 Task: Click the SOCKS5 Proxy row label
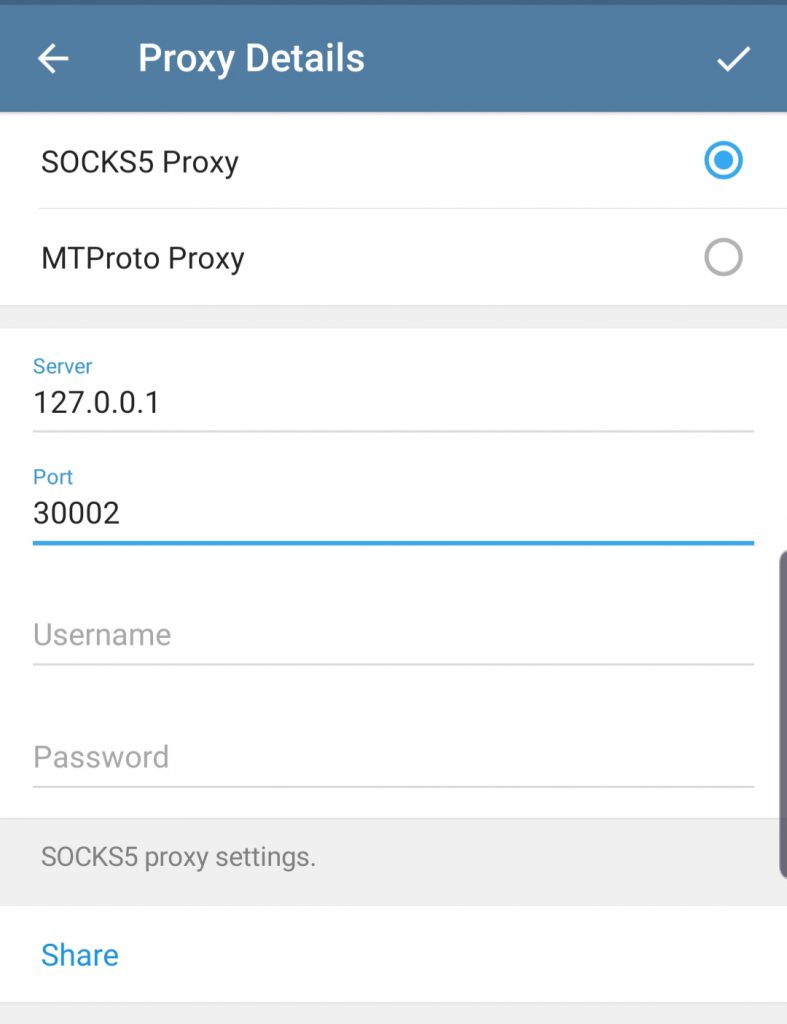pyautogui.click(x=140, y=162)
